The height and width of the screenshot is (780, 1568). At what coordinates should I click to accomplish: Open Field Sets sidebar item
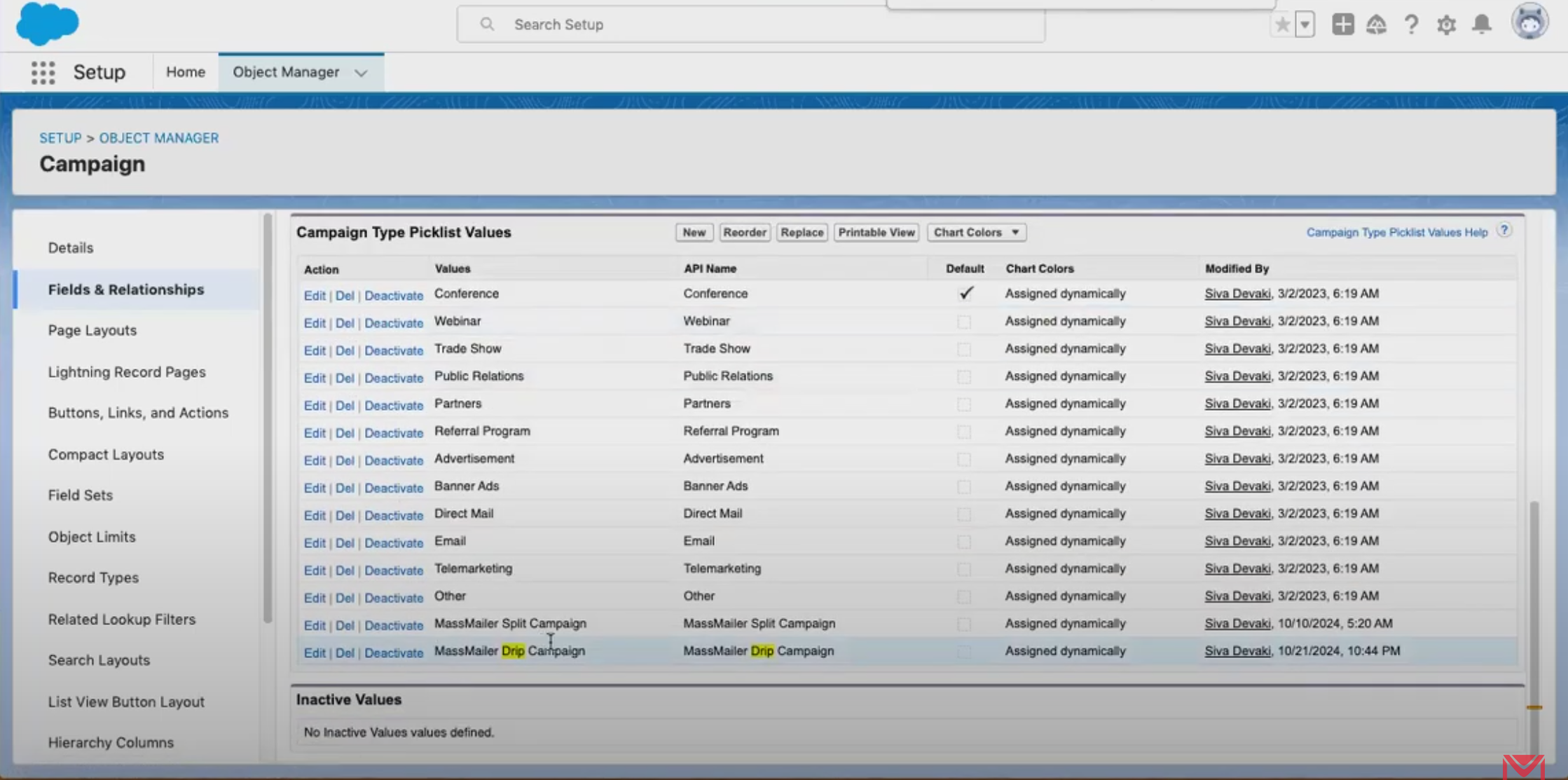click(80, 495)
